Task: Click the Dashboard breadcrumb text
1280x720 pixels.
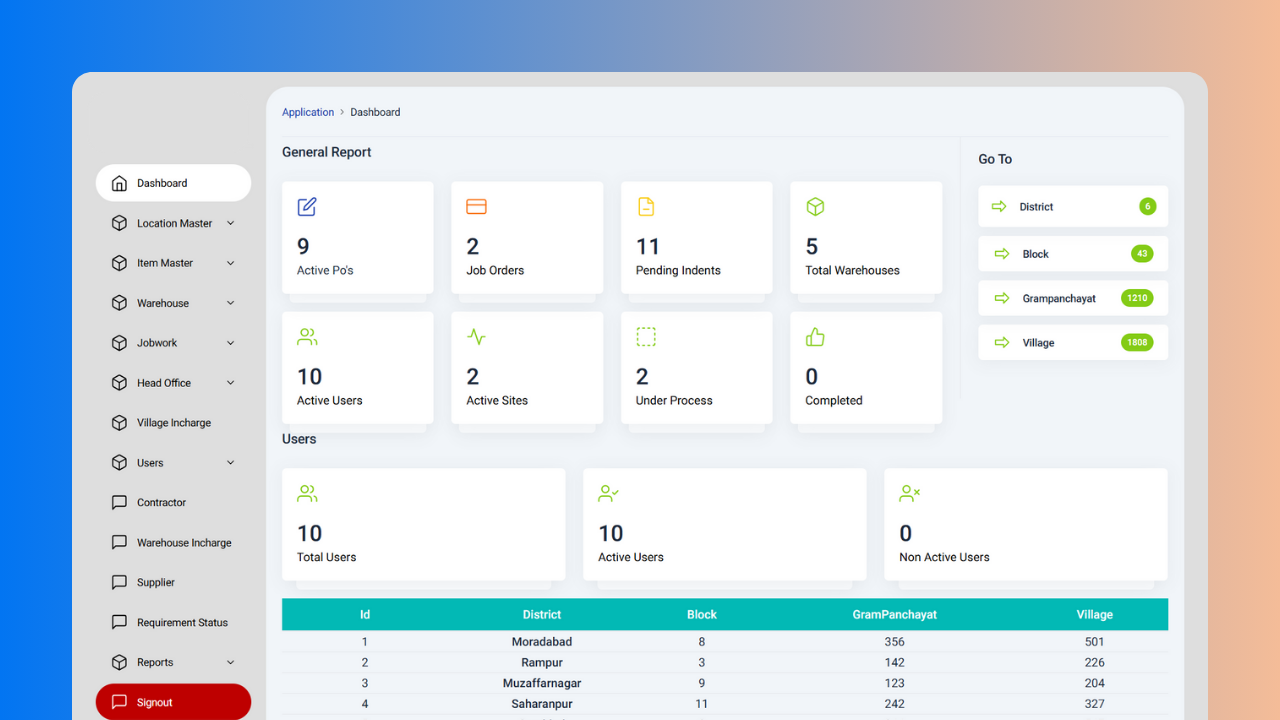Action: pos(375,112)
